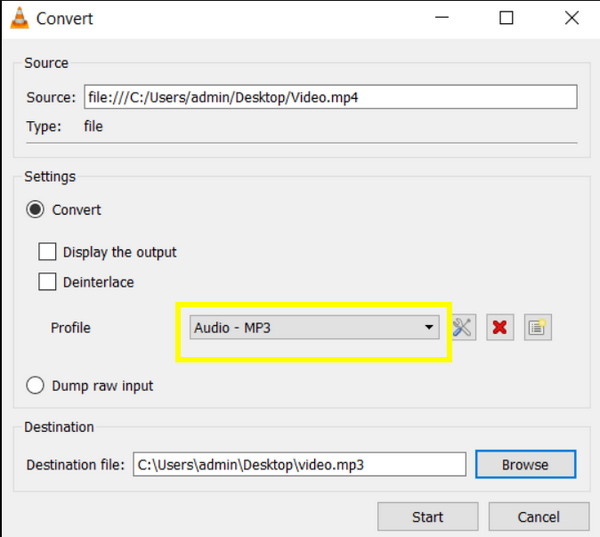Viewport: 600px width, 537px height.
Task: Select the Convert radio option
Action: tap(36, 210)
